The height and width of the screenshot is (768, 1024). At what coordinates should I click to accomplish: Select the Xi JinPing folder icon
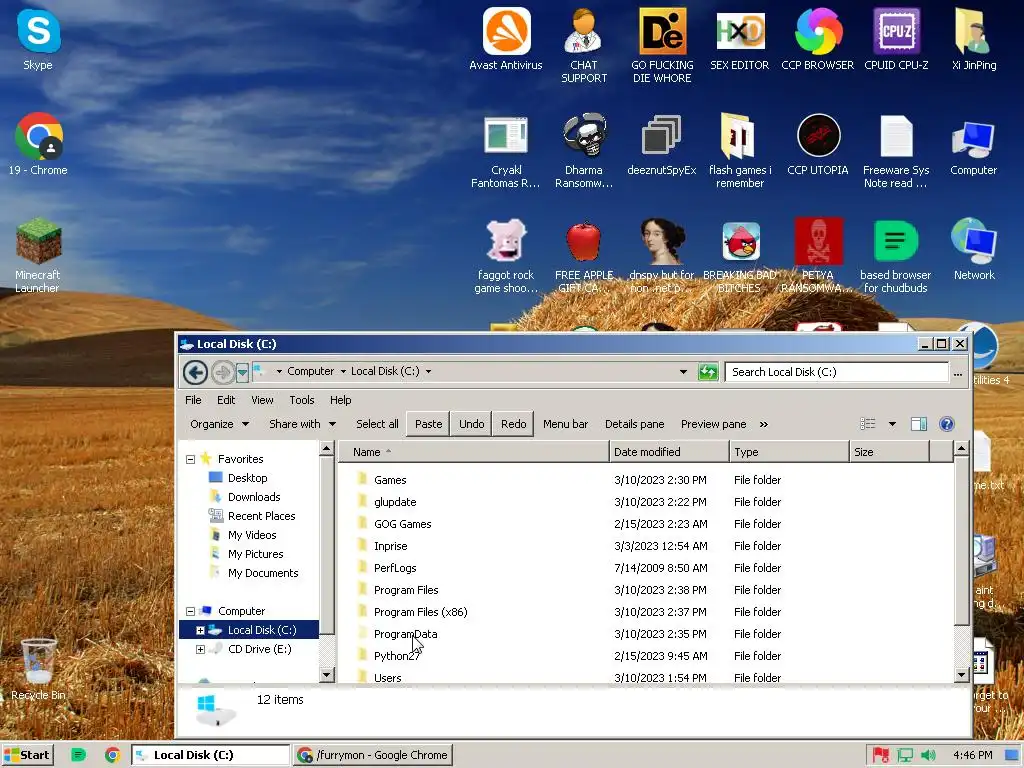click(x=974, y=39)
